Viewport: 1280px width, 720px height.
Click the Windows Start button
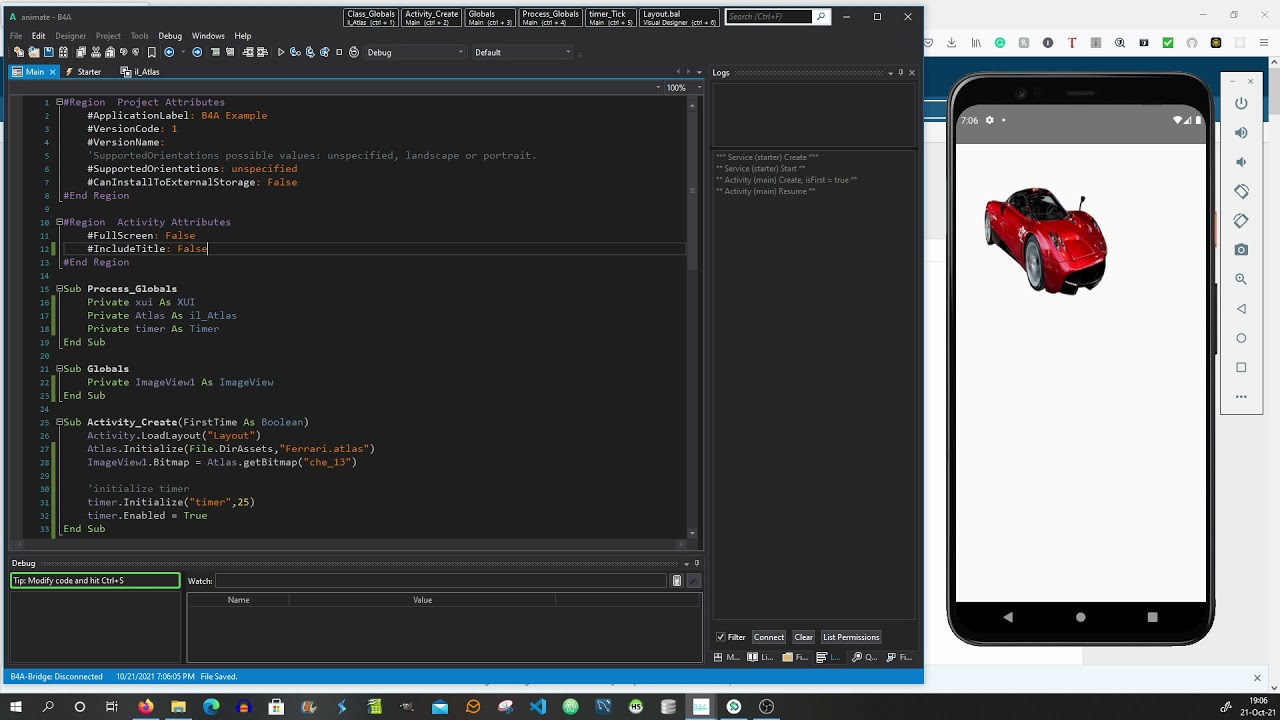[x=16, y=706]
